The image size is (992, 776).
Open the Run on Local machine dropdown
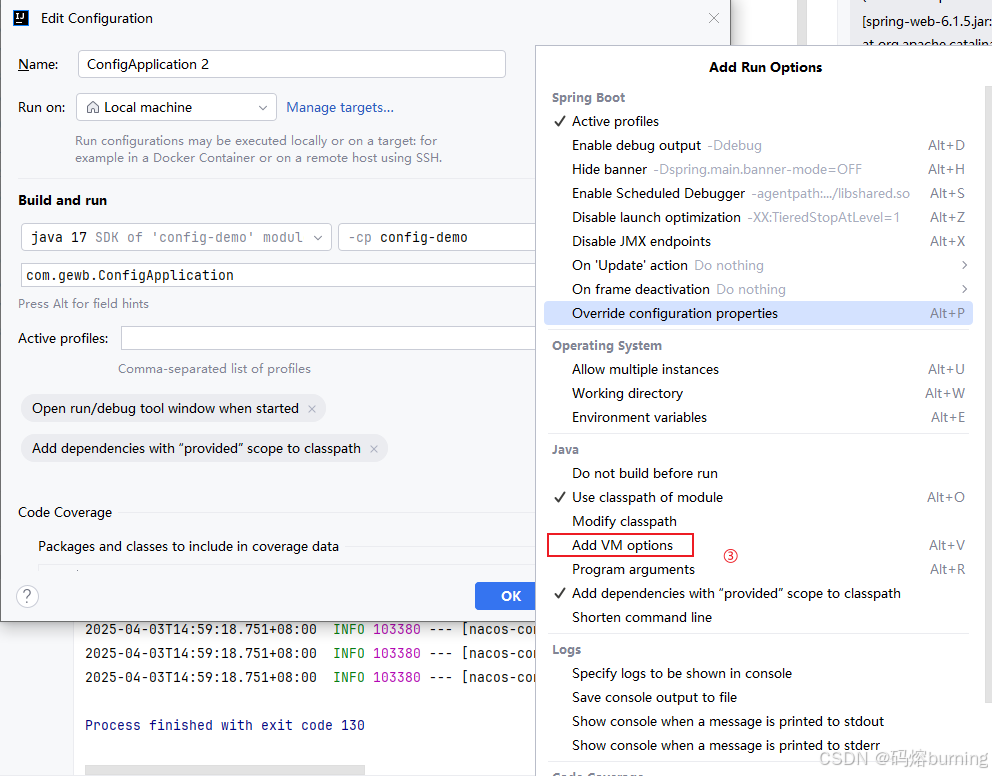[176, 108]
